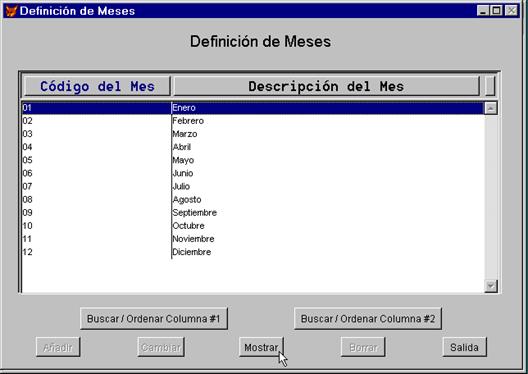Screen dimensions: 528x374
Task: Click the Mostrar button
Action: coord(261,347)
